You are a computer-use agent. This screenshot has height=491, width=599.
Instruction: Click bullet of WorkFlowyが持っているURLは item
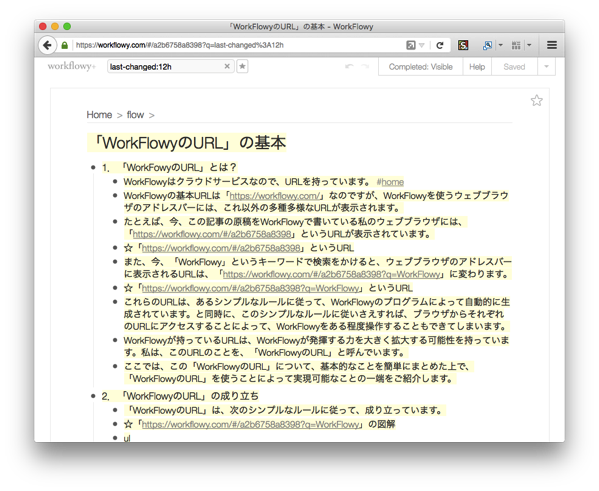[115, 340]
